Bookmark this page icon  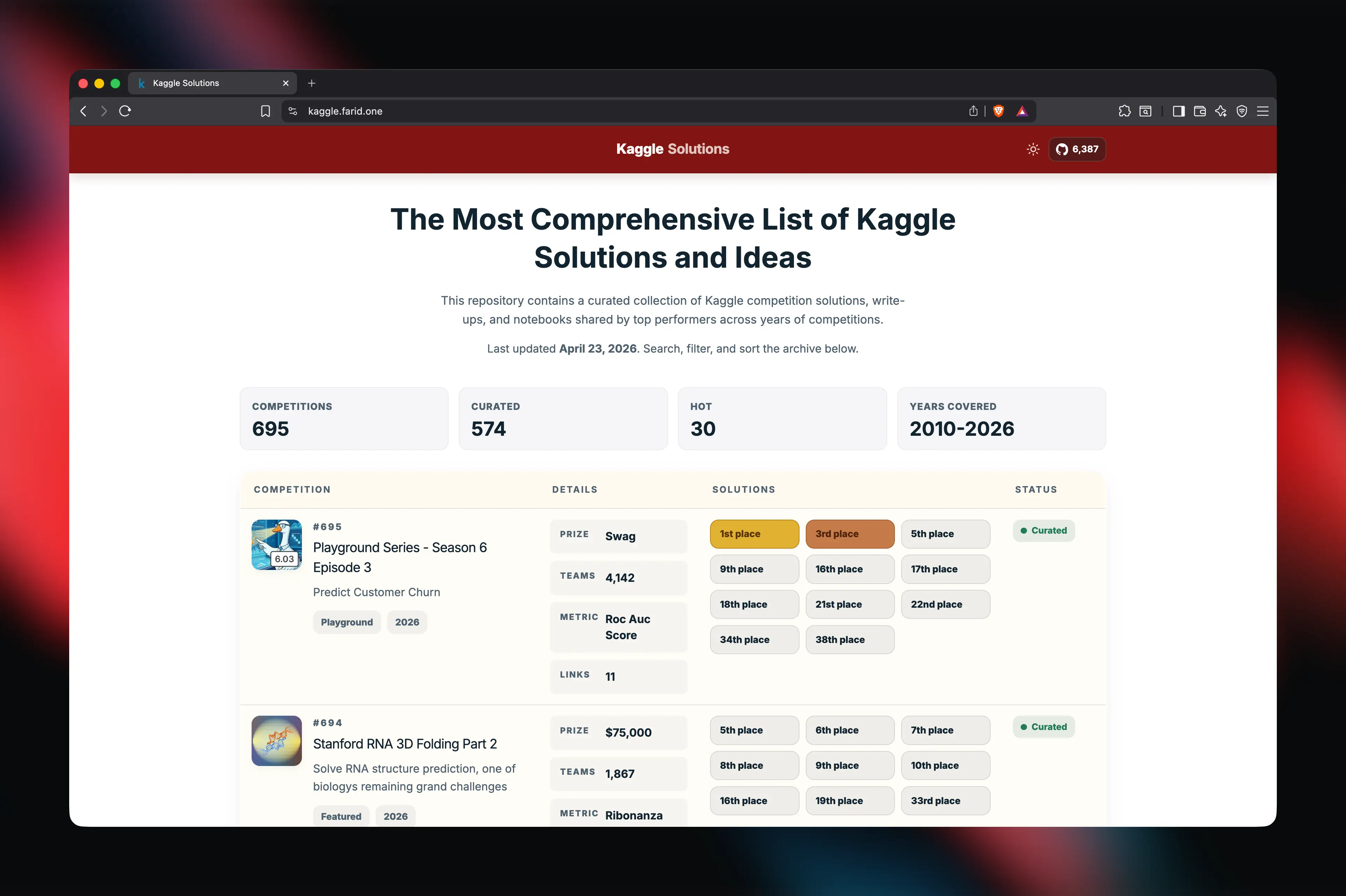point(266,111)
